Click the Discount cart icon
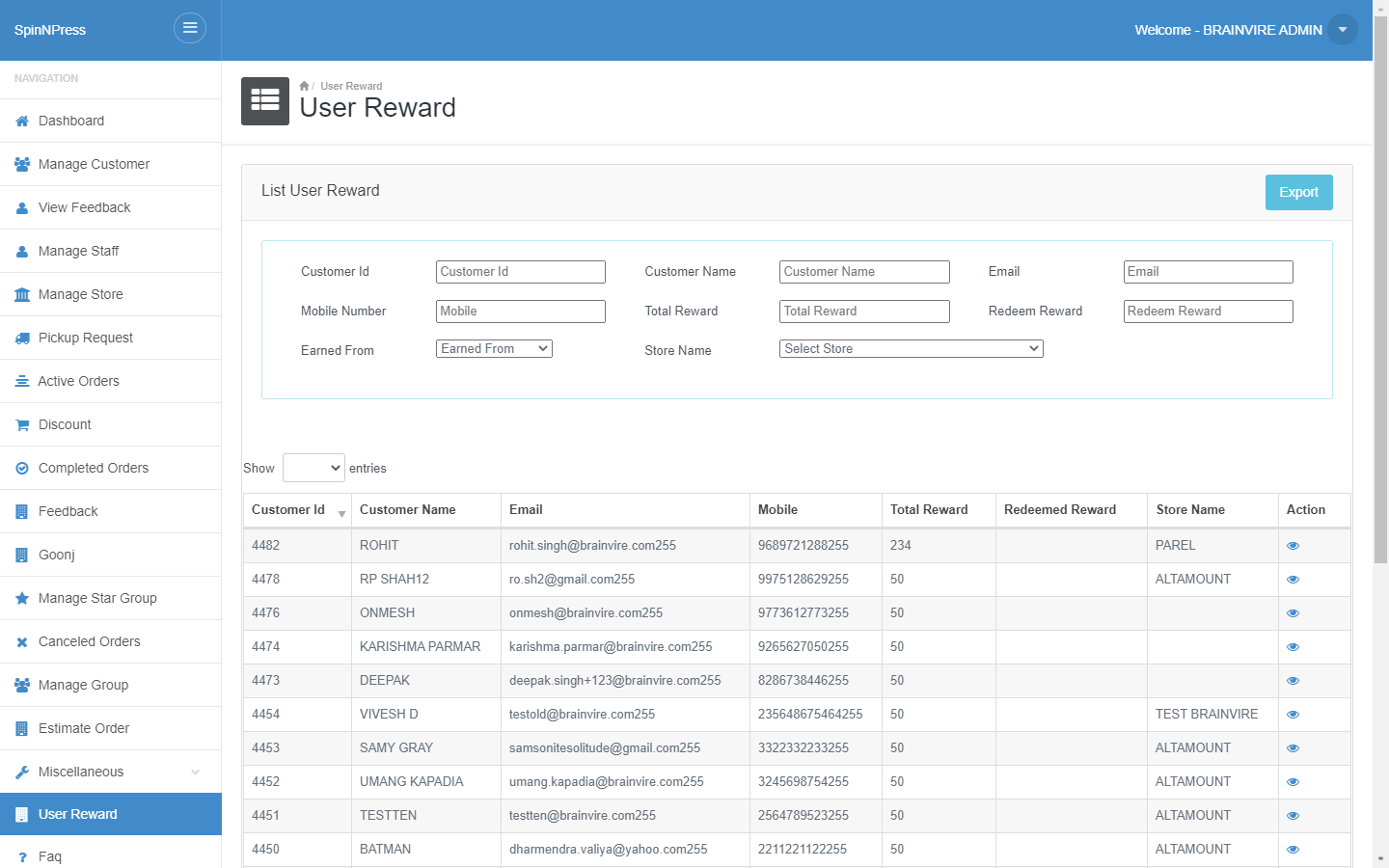This screenshot has width=1389, height=868. [22, 425]
